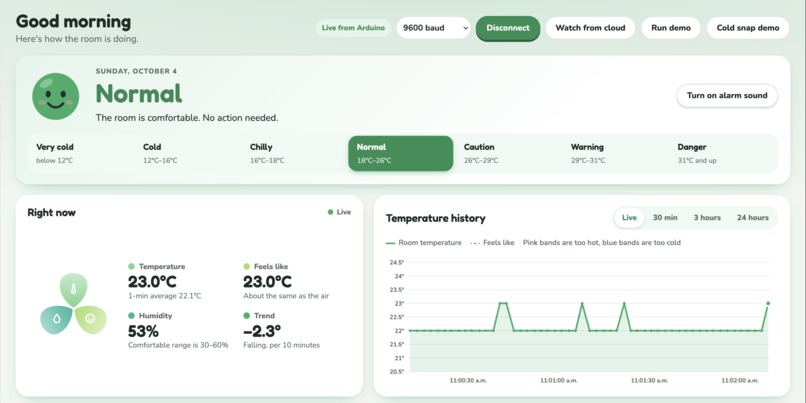Screen dimensions: 806x403
Task: Select the Very cold range card
Action: [x=80, y=153]
